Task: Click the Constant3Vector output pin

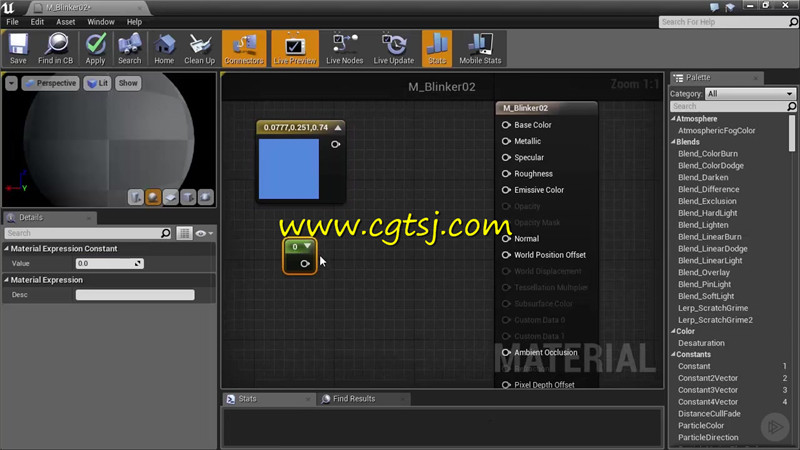Action: (335, 144)
